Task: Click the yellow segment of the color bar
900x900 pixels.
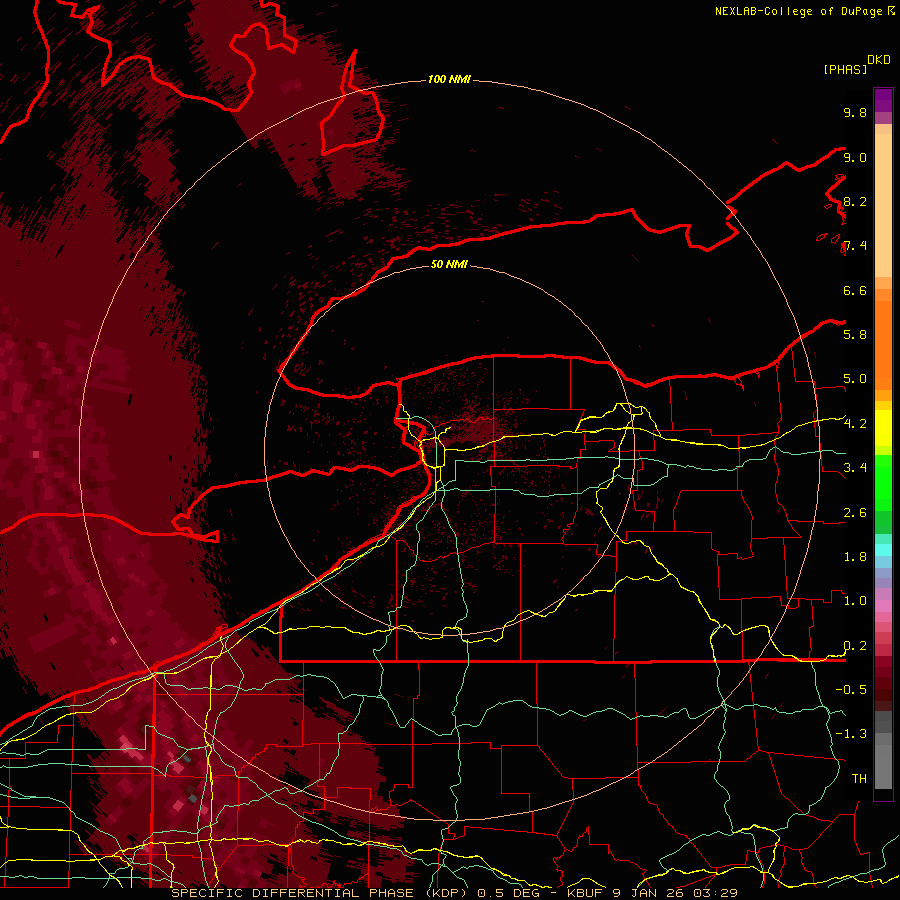Action: [883, 428]
